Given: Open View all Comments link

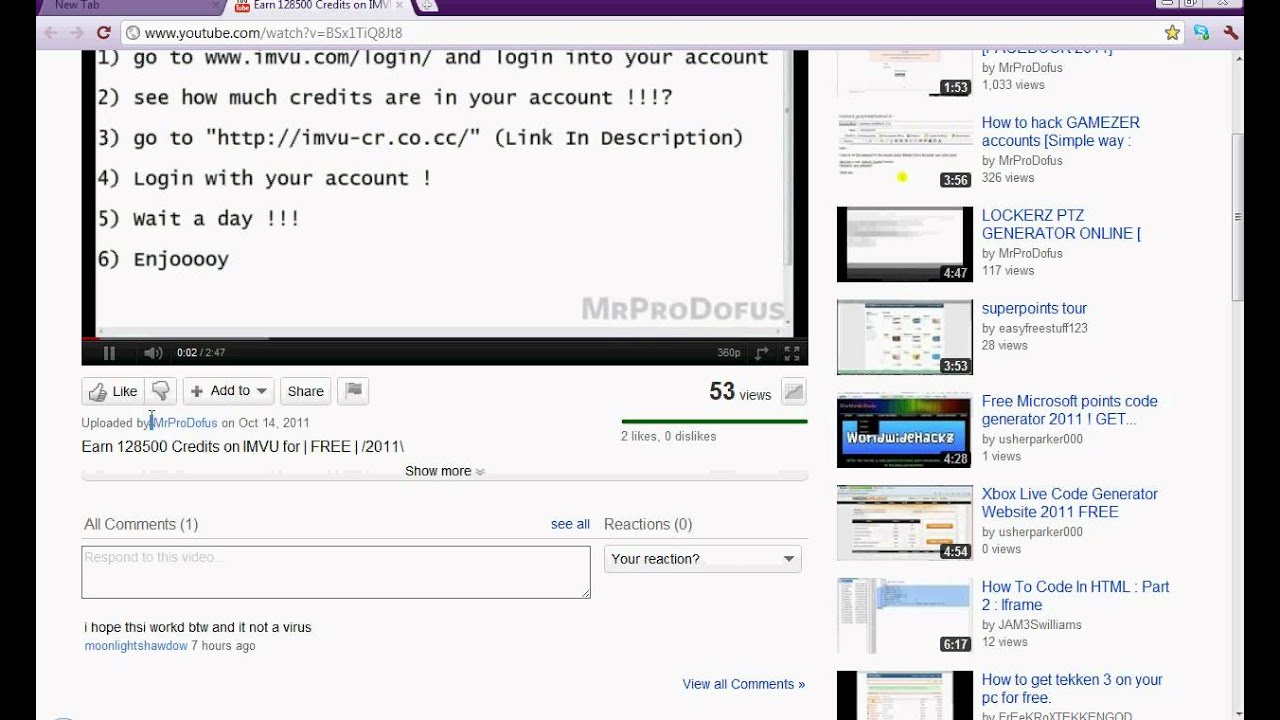Looking at the screenshot, I should pyautogui.click(x=744, y=684).
